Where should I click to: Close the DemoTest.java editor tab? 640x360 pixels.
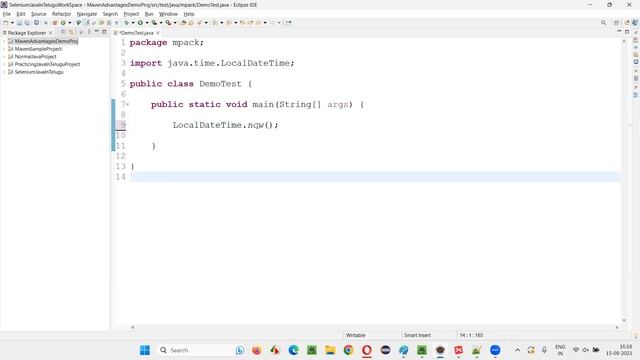[158, 33]
